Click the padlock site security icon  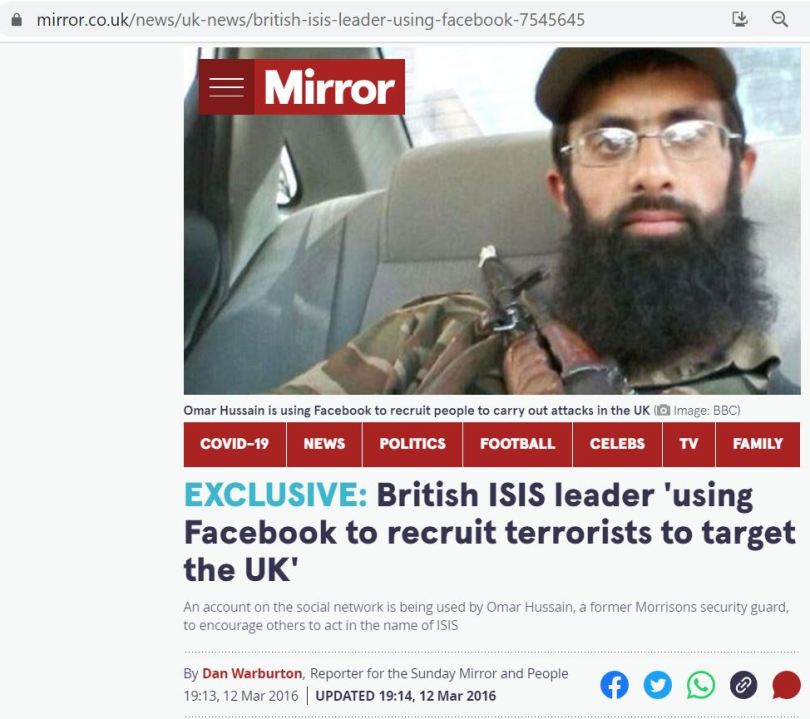(17, 20)
